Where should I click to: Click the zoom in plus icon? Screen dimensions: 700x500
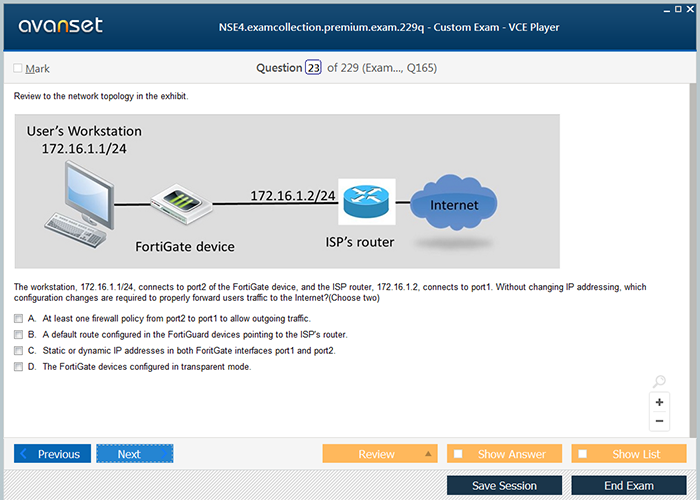(659, 402)
